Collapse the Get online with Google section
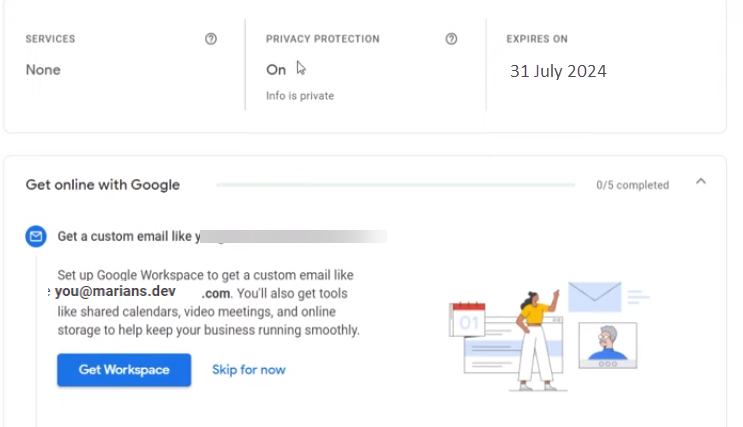Screen dimensions: 743x427 click(x=701, y=182)
